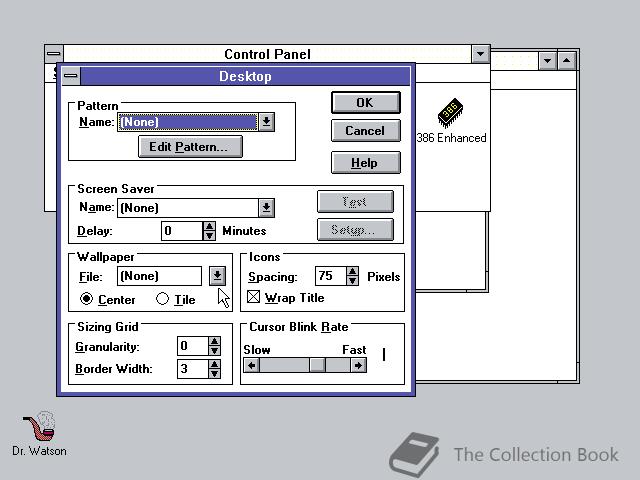The height and width of the screenshot is (480, 640).
Task: Open Help for the Desktop dialog
Action: tap(365, 162)
